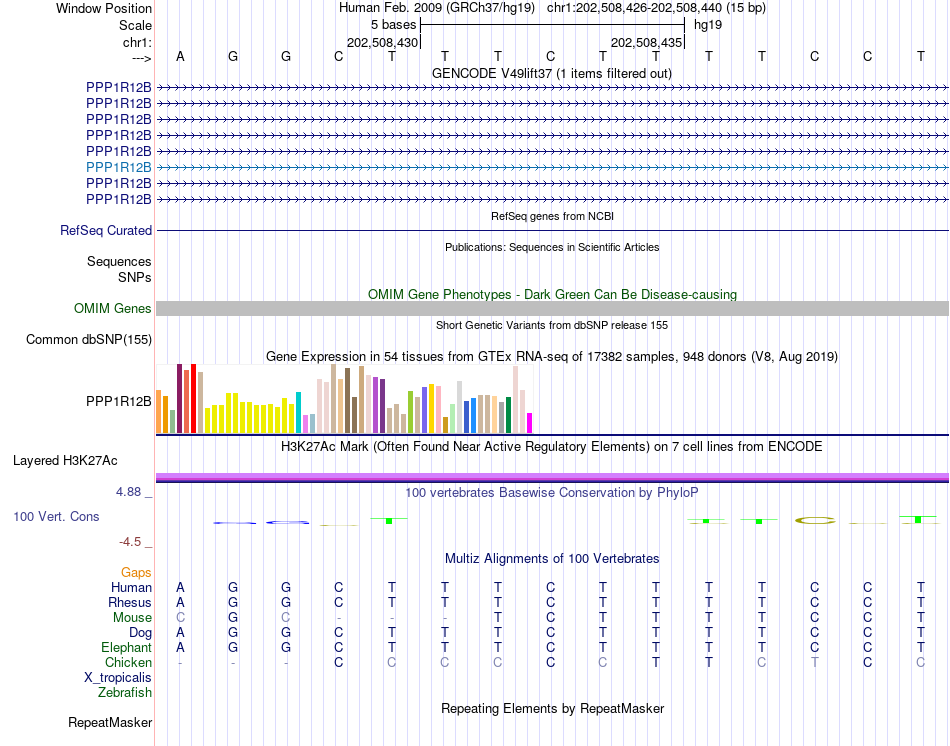Click the tallest dark-red GTEx expression bar
The height and width of the screenshot is (746, 950).
[179, 398]
